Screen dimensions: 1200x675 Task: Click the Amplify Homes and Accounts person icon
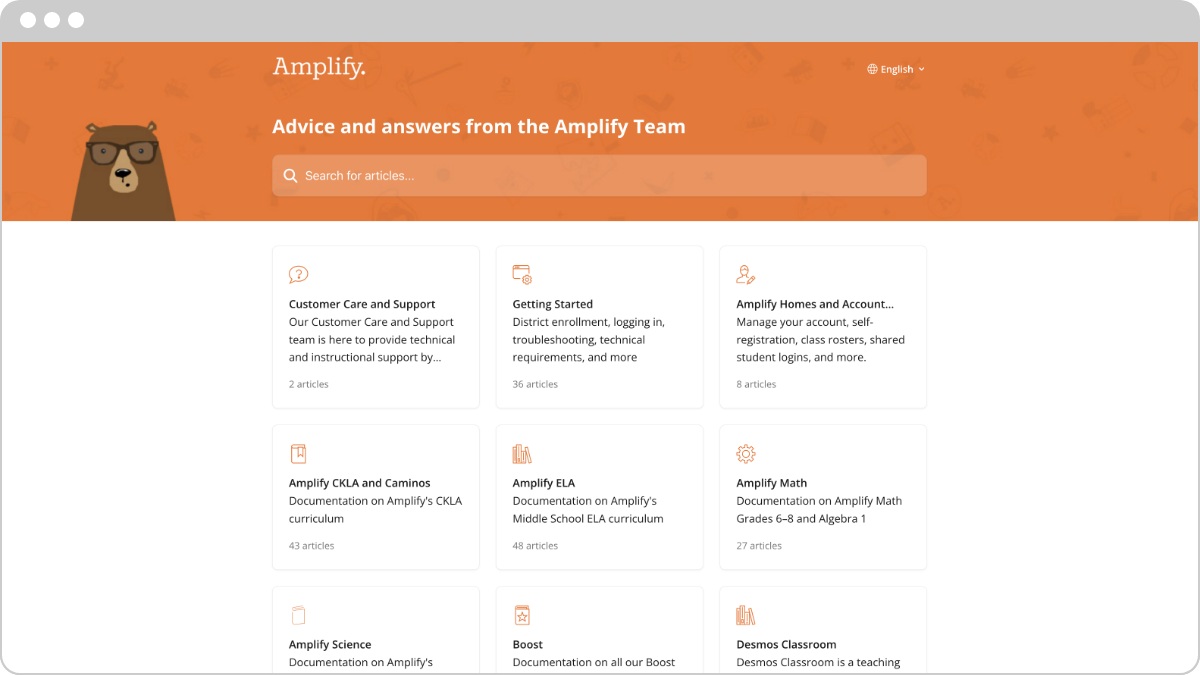click(x=745, y=273)
